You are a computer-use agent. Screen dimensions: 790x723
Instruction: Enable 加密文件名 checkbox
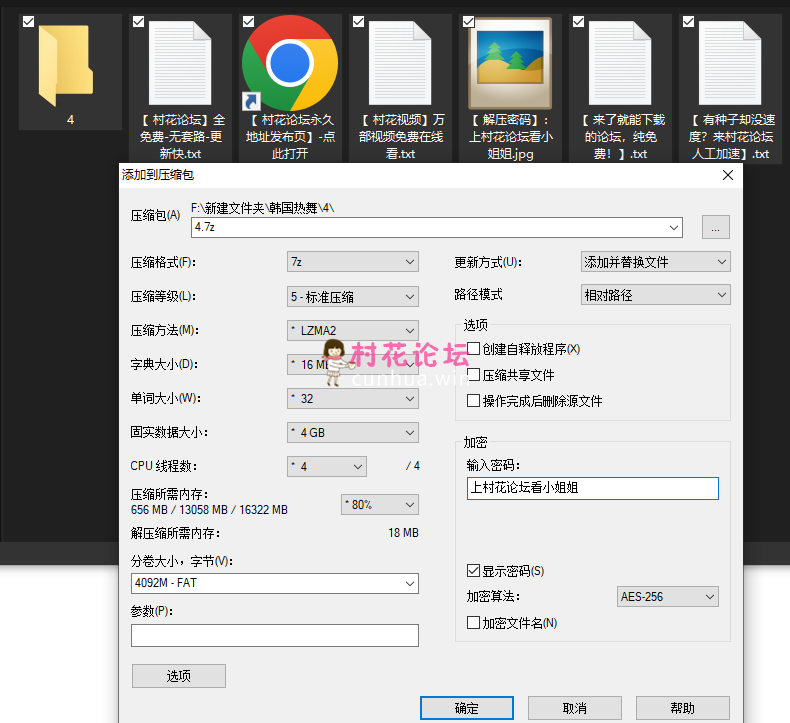[474, 623]
